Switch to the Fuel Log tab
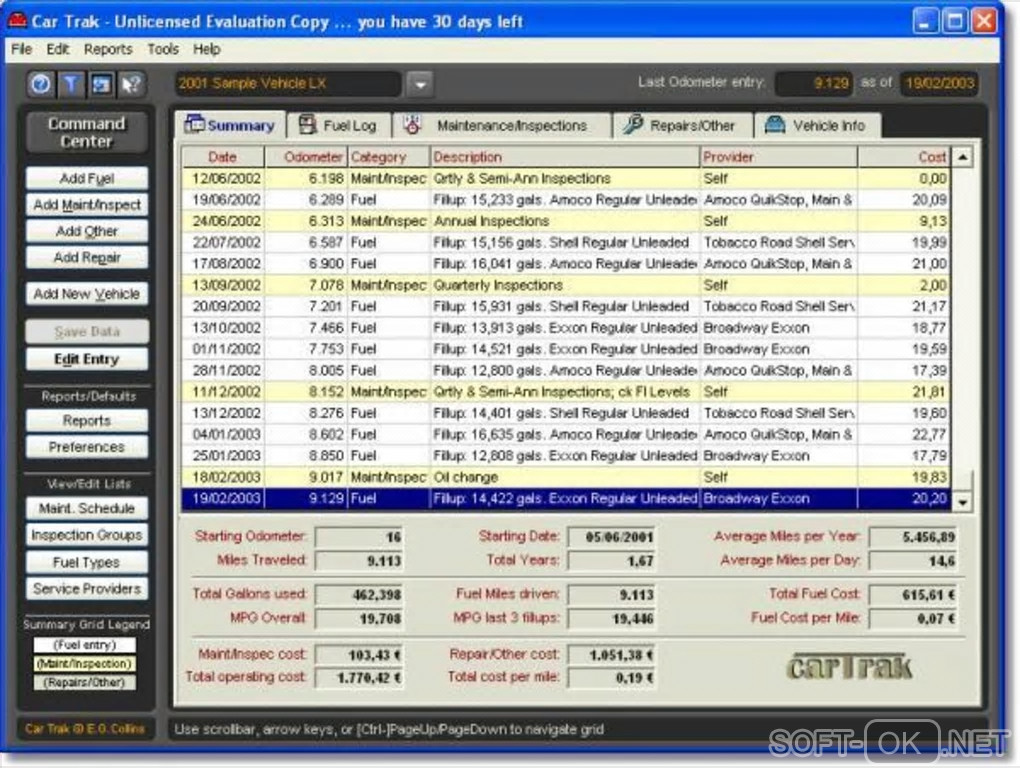The width and height of the screenshot is (1020, 768). [x=339, y=126]
